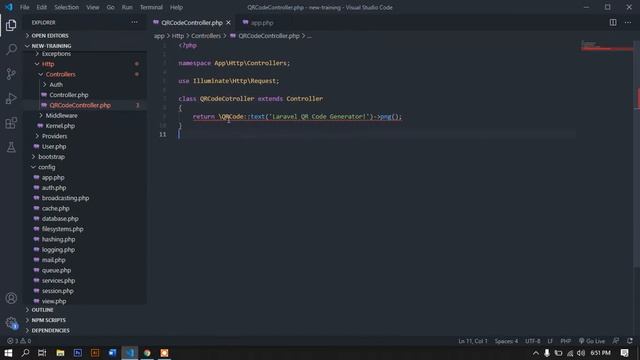Open the feedback icon in status bar
The height and width of the screenshot is (360, 640).
616,341
